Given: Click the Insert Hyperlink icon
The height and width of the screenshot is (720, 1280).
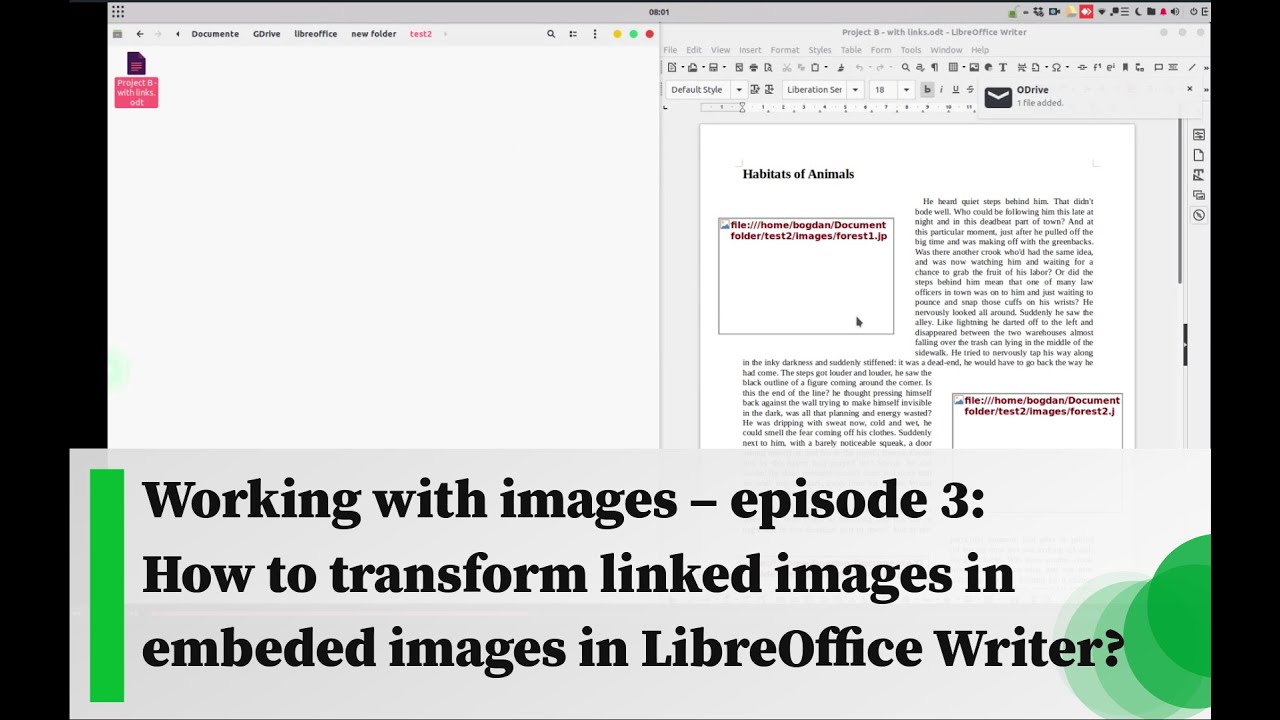Looking at the screenshot, I should click(x=1082, y=67).
